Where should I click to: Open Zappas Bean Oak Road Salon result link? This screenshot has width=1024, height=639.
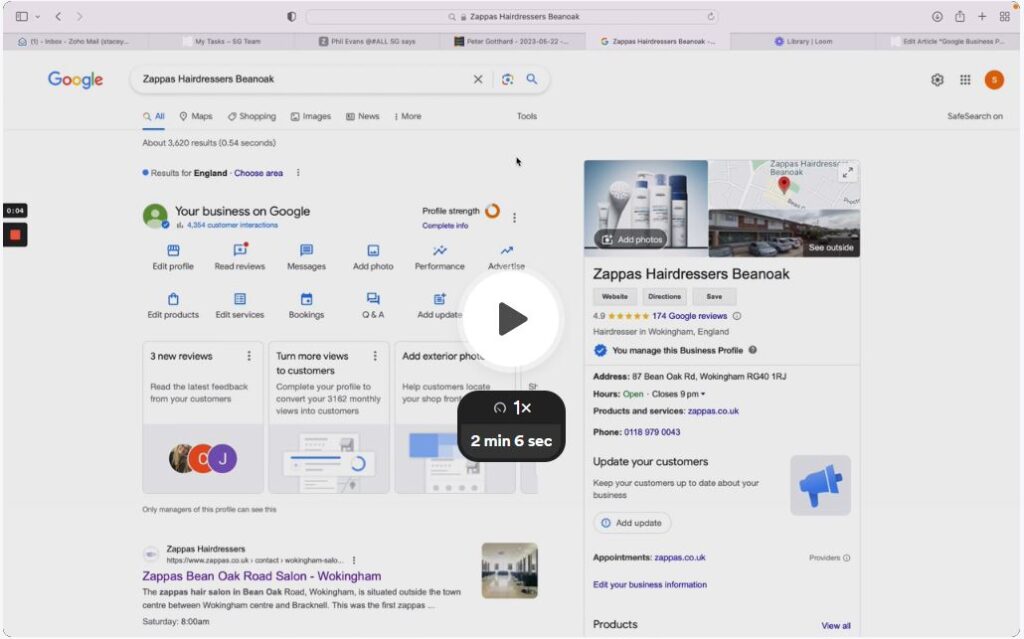tap(261, 576)
